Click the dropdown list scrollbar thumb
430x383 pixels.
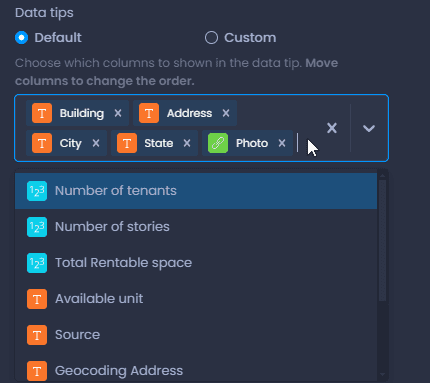(382, 241)
